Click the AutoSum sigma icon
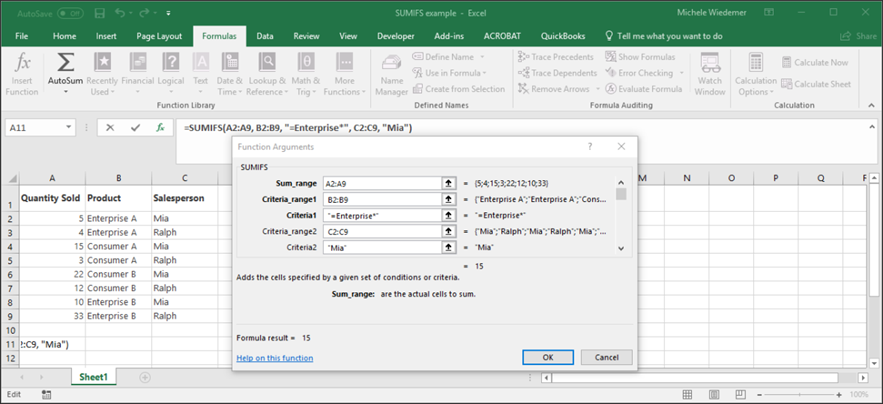Screen dimensions: 883x404 tap(65, 63)
